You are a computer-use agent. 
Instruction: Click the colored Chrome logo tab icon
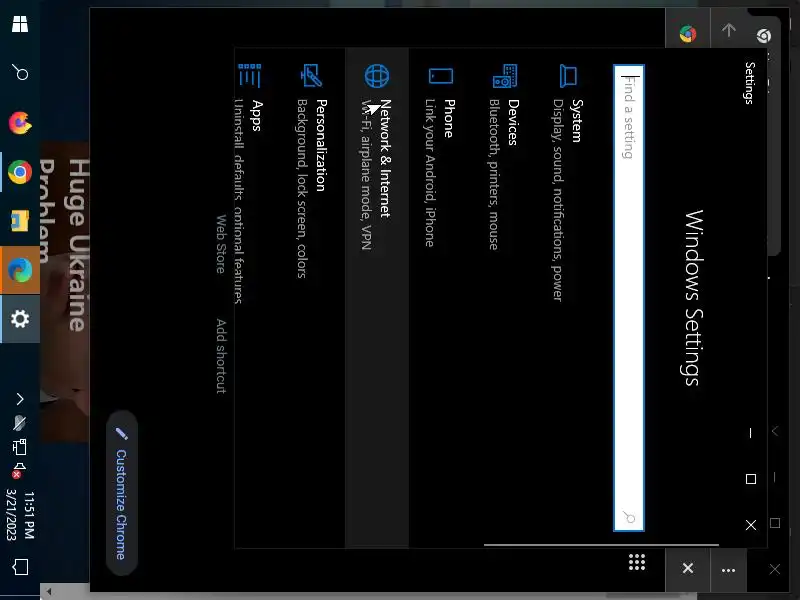(688, 34)
